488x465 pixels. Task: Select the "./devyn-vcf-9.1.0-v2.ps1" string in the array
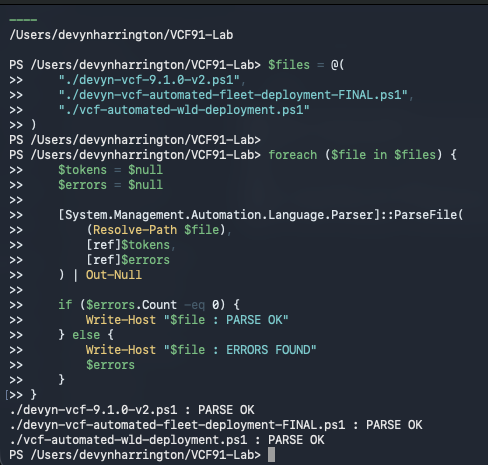click(149, 80)
